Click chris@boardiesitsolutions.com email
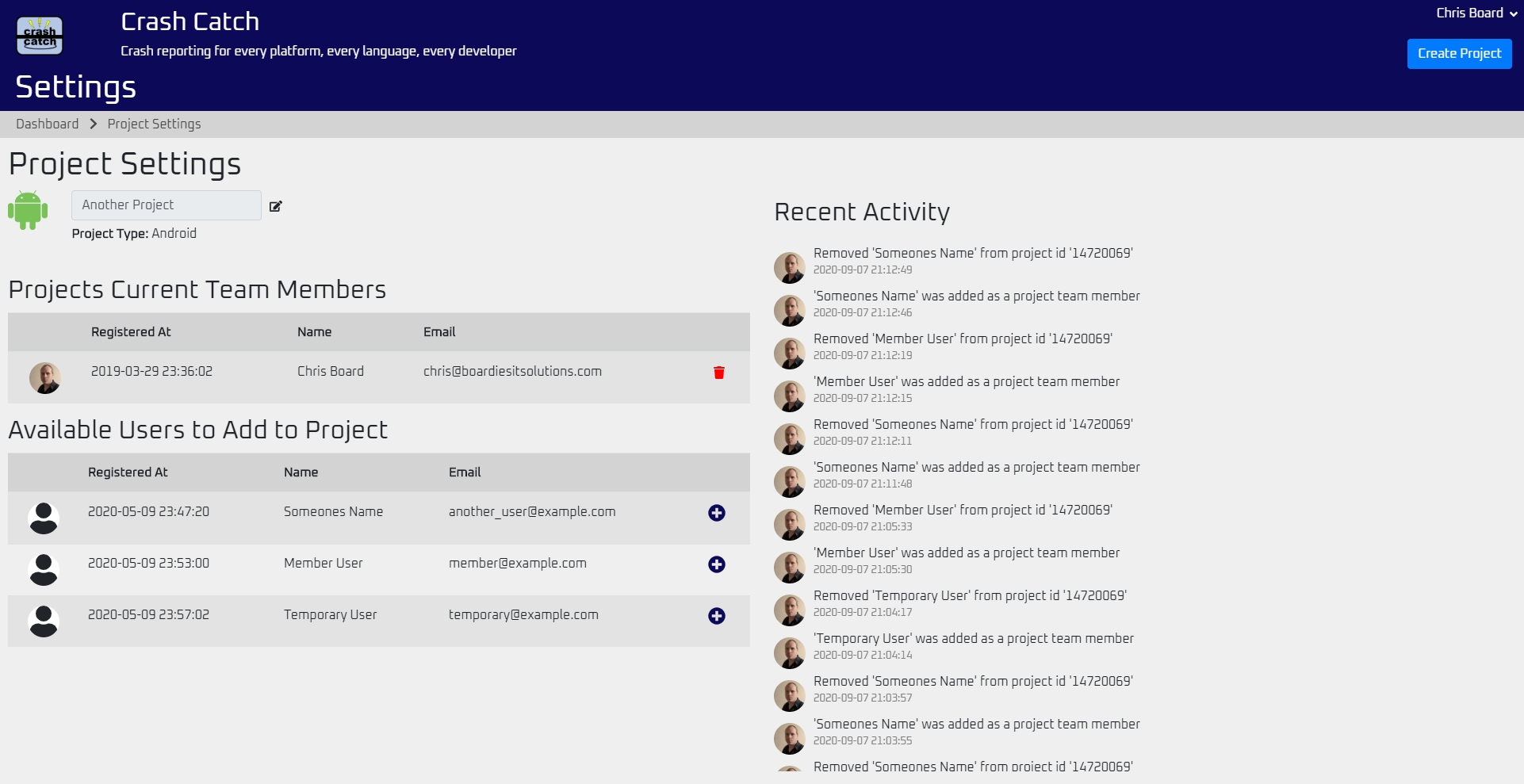Viewport: 1524px width, 784px height. [x=512, y=371]
